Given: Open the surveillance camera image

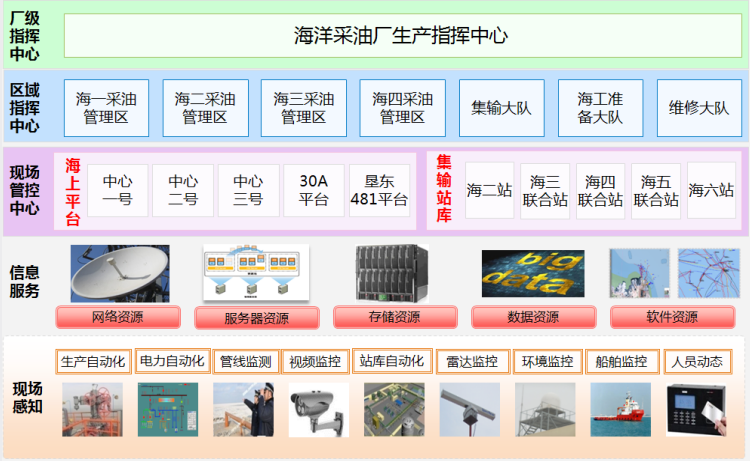Looking at the screenshot, I should [316, 410].
